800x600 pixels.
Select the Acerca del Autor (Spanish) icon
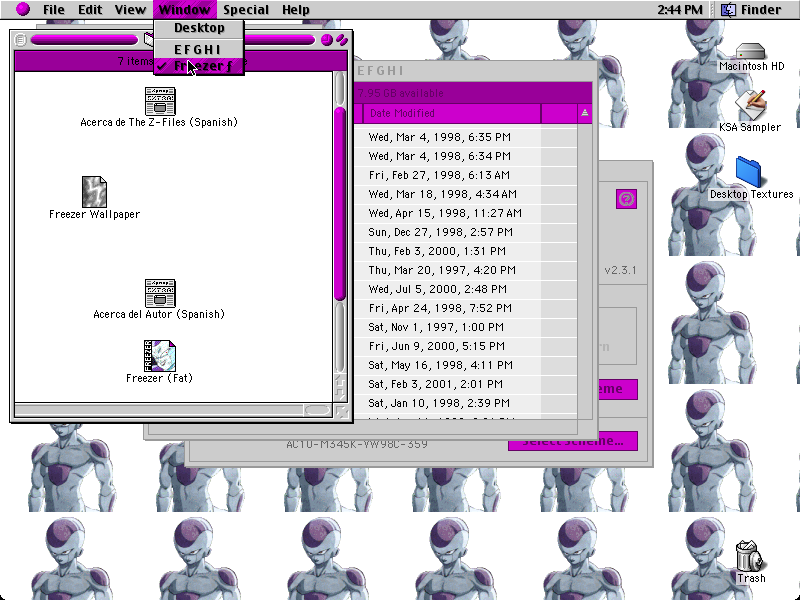click(160, 293)
